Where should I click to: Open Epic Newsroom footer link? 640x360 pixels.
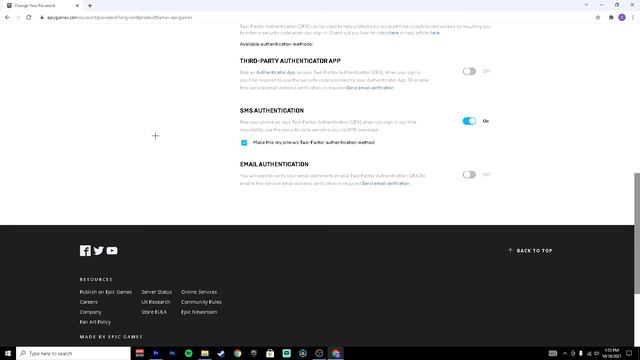(x=199, y=312)
